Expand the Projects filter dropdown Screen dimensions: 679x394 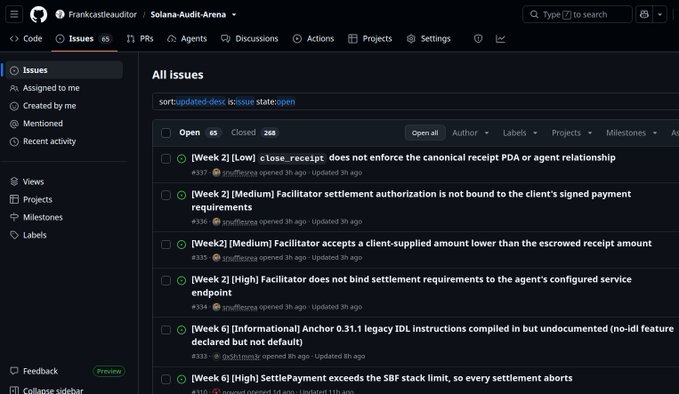click(x=572, y=133)
